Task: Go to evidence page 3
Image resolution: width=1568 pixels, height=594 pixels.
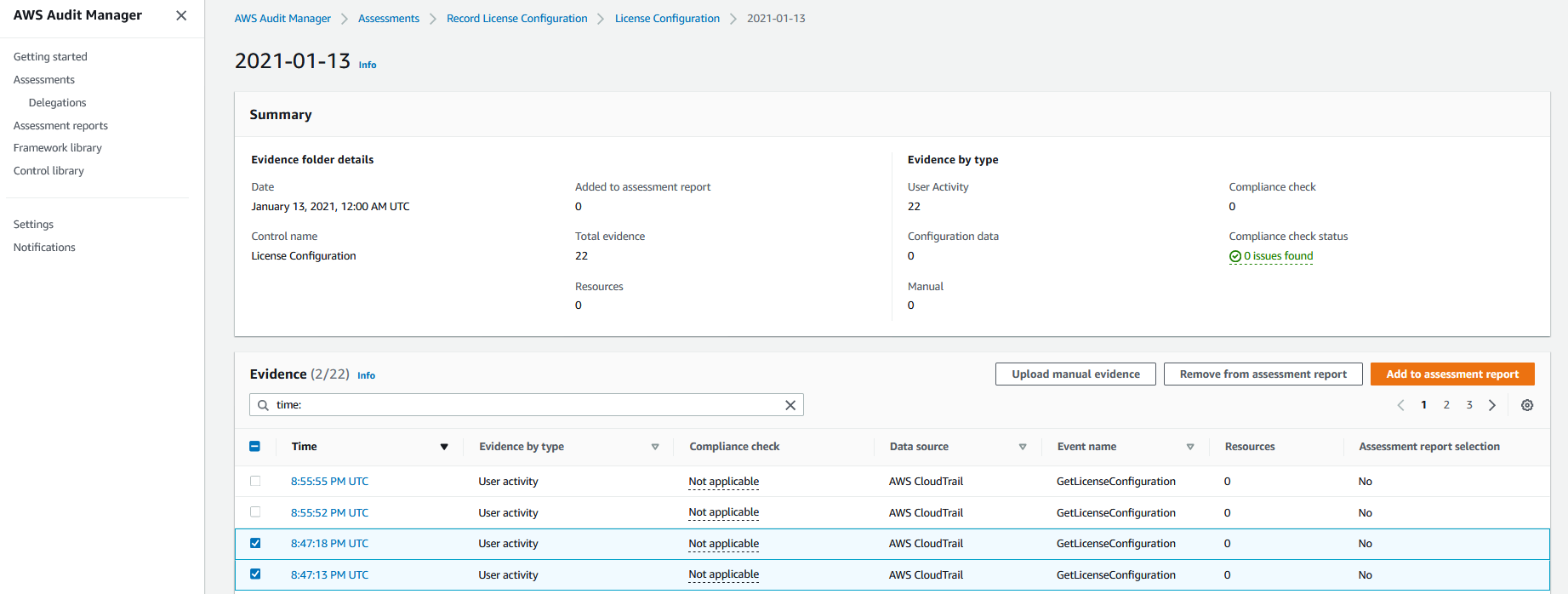Action: [1469, 405]
